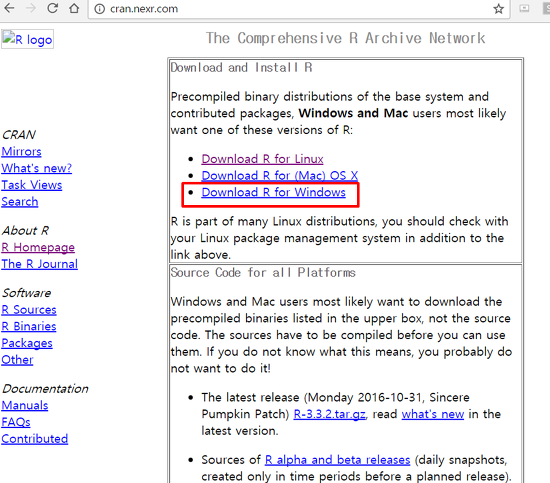
Task: Click Download R for Linux
Action: (x=262, y=159)
